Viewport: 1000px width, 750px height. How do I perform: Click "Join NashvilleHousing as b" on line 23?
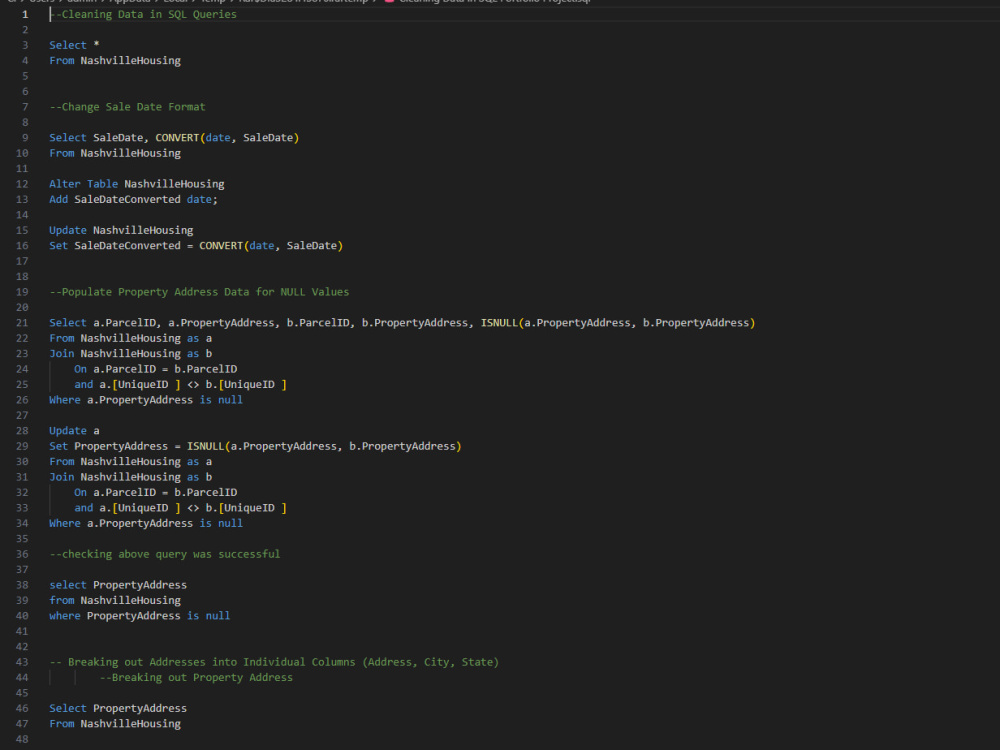(131, 353)
